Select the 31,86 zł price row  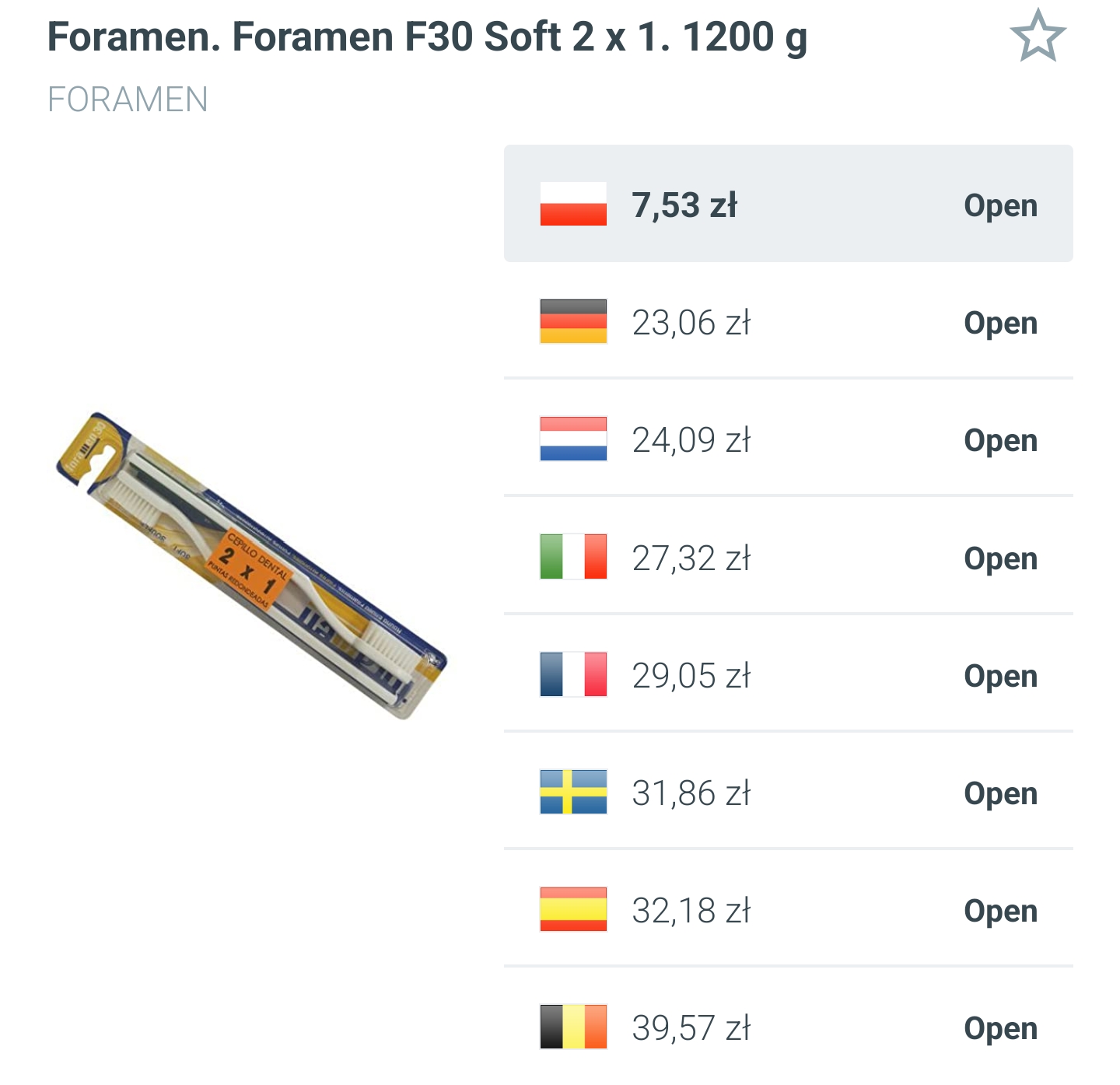[786, 794]
